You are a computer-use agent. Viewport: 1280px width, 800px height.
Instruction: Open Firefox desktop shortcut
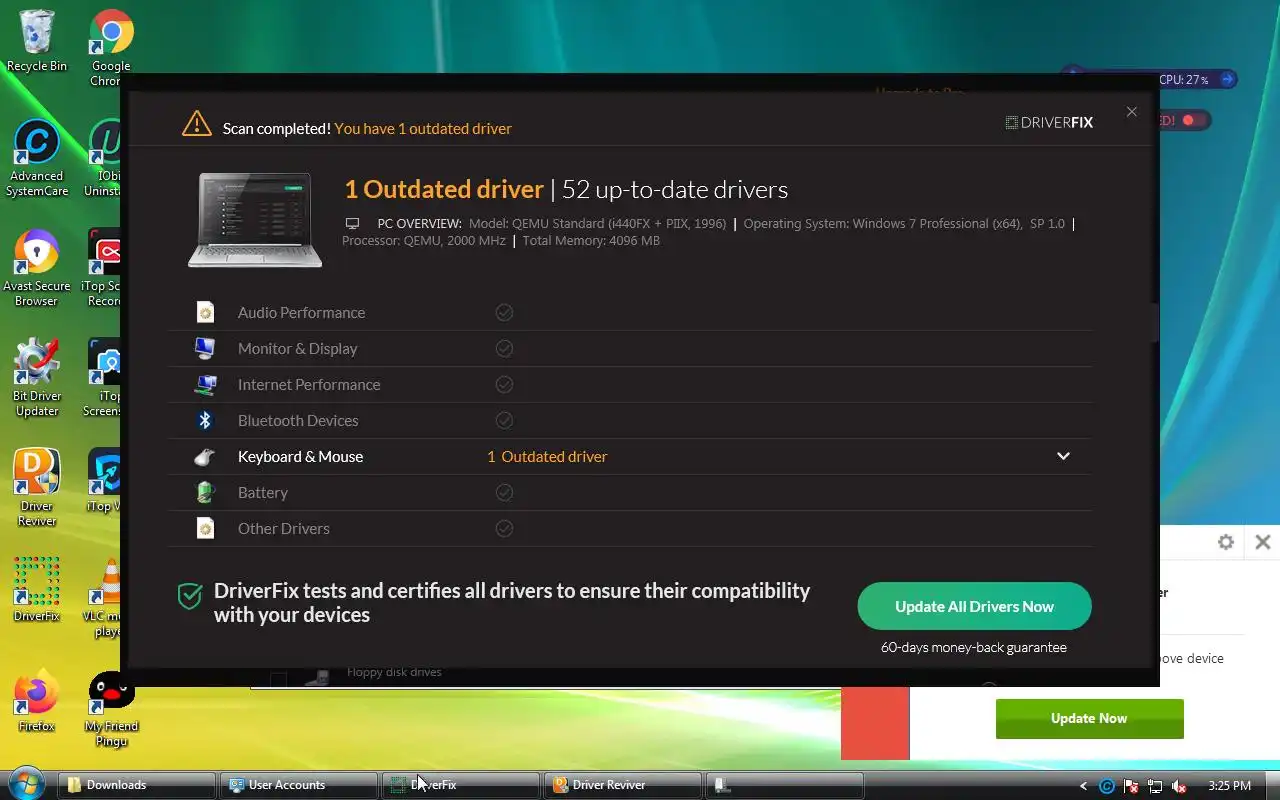pyautogui.click(x=37, y=702)
